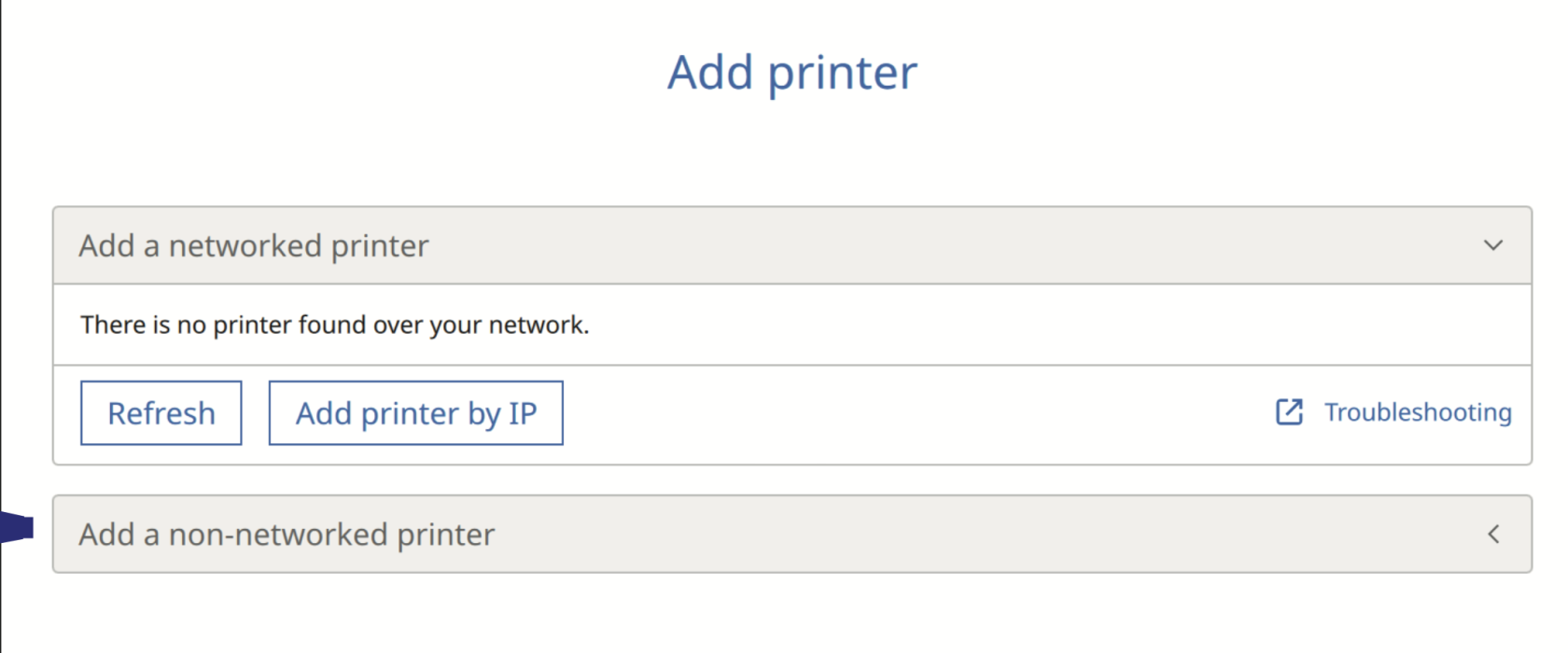Image resolution: width=1568 pixels, height=653 pixels.
Task: Expand non-networked printer section via left chevron
Action: [x=1493, y=534]
